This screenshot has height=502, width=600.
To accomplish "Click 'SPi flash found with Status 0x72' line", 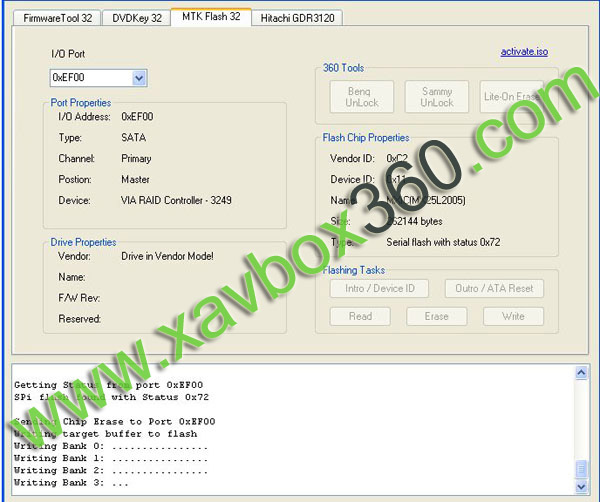I will click(111, 397).
